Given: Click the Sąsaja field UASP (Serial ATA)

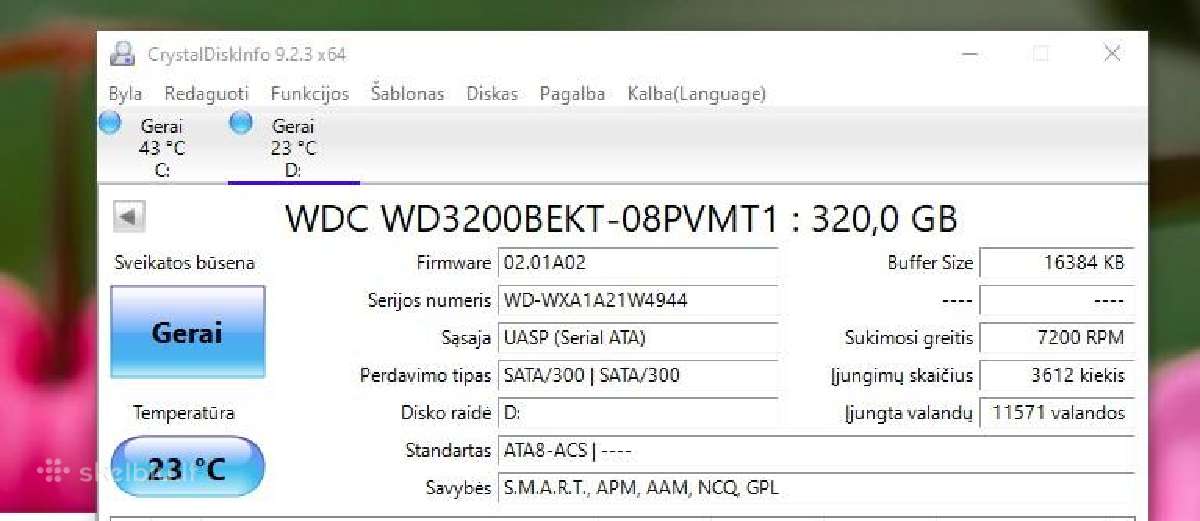Looking at the screenshot, I should pos(638,337).
